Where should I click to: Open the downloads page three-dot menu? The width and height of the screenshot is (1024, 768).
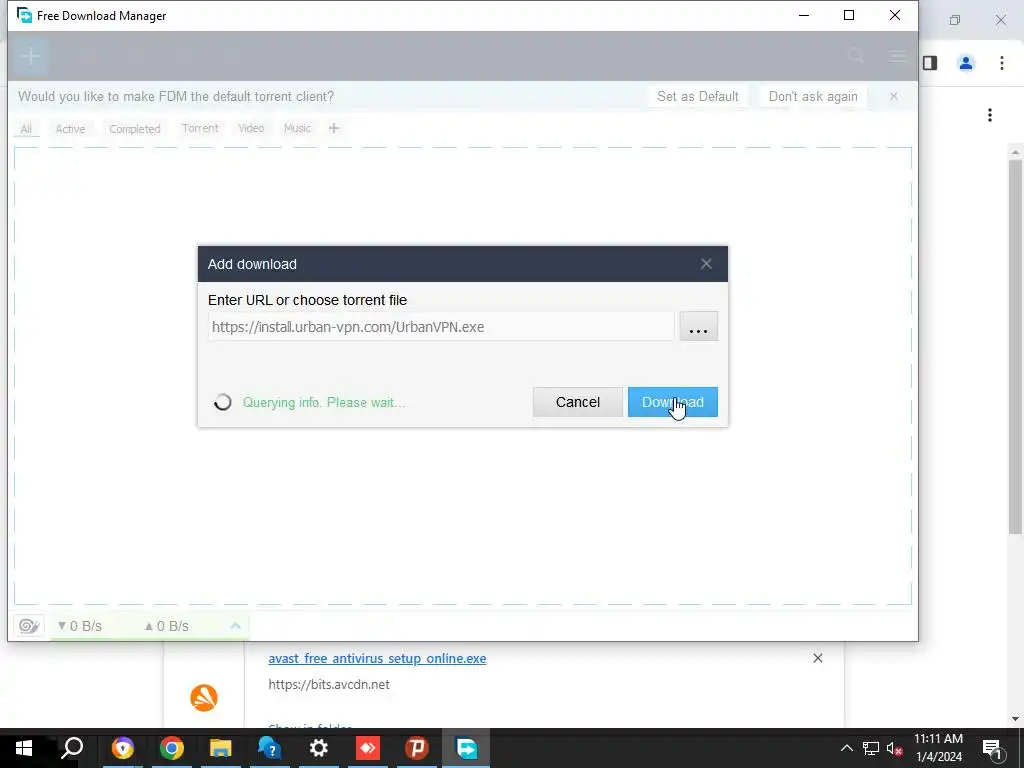tap(990, 115)
